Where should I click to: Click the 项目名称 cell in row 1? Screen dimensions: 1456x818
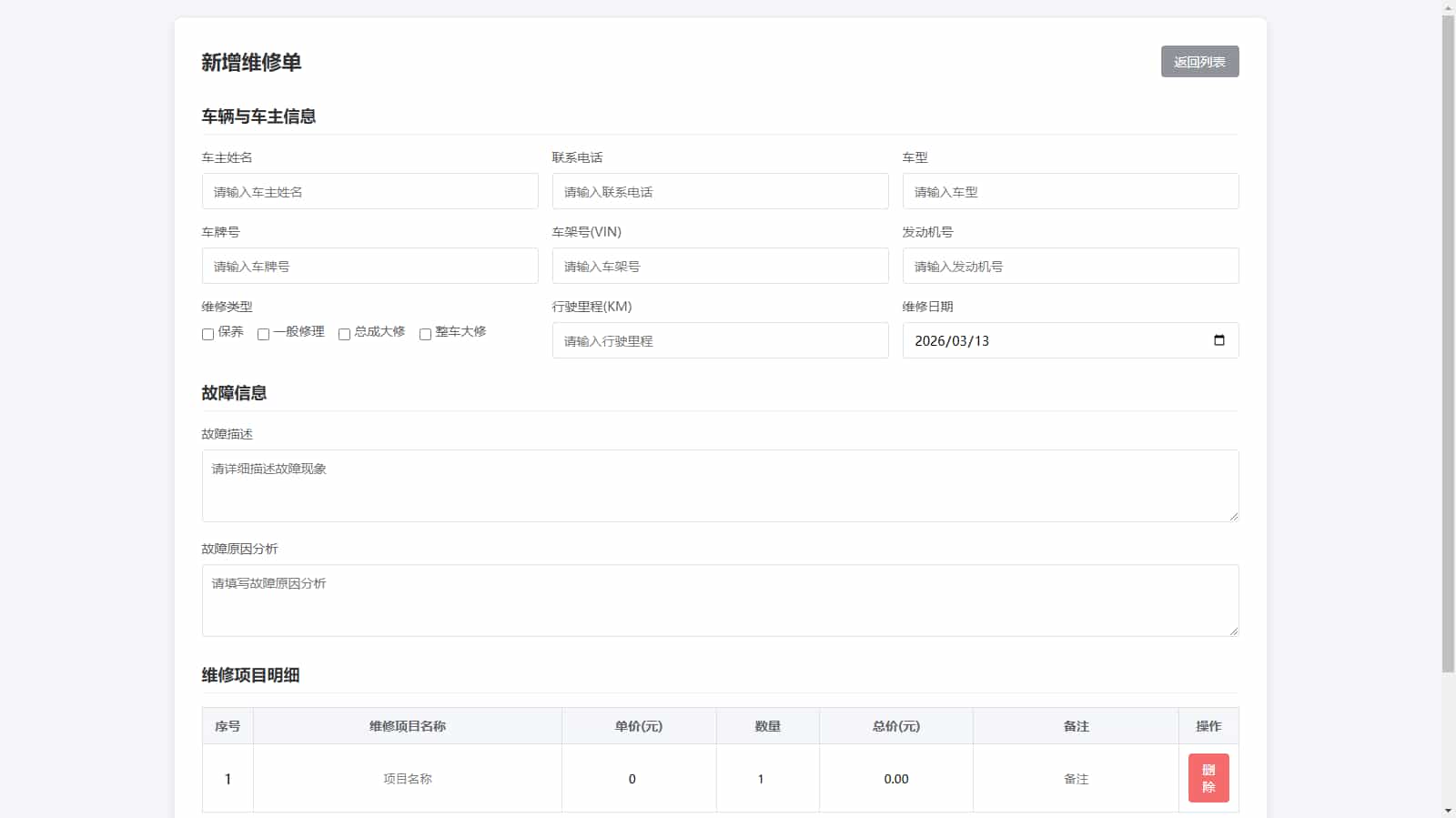(407, 779)
